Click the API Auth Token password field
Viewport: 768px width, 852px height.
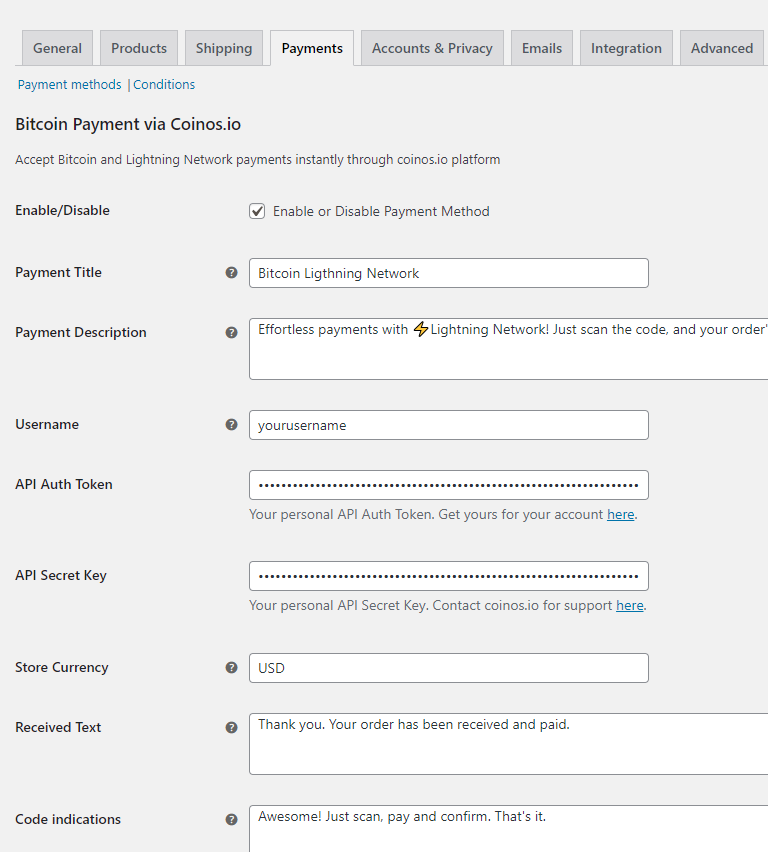pyautogui.click(x=449, y=485)
